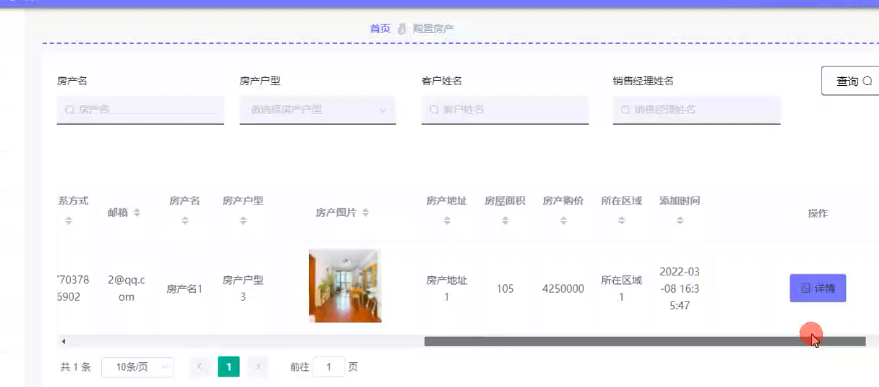
Task: Sort by 房产户型 column arrows
Action: click(243, 221)
